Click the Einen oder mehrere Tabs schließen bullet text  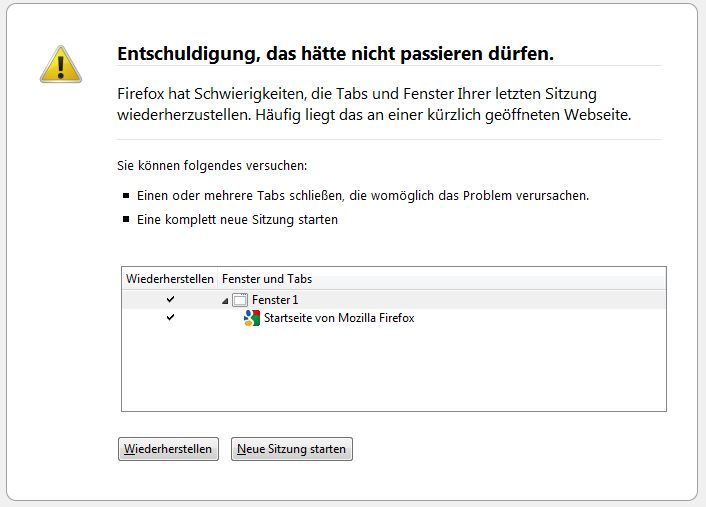tap(363, 195)
